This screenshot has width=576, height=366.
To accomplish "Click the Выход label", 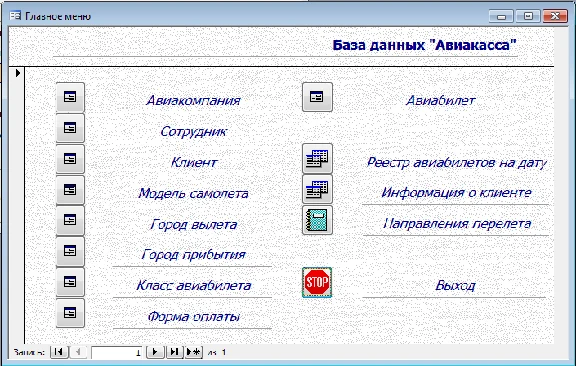I will click(455, 285).
